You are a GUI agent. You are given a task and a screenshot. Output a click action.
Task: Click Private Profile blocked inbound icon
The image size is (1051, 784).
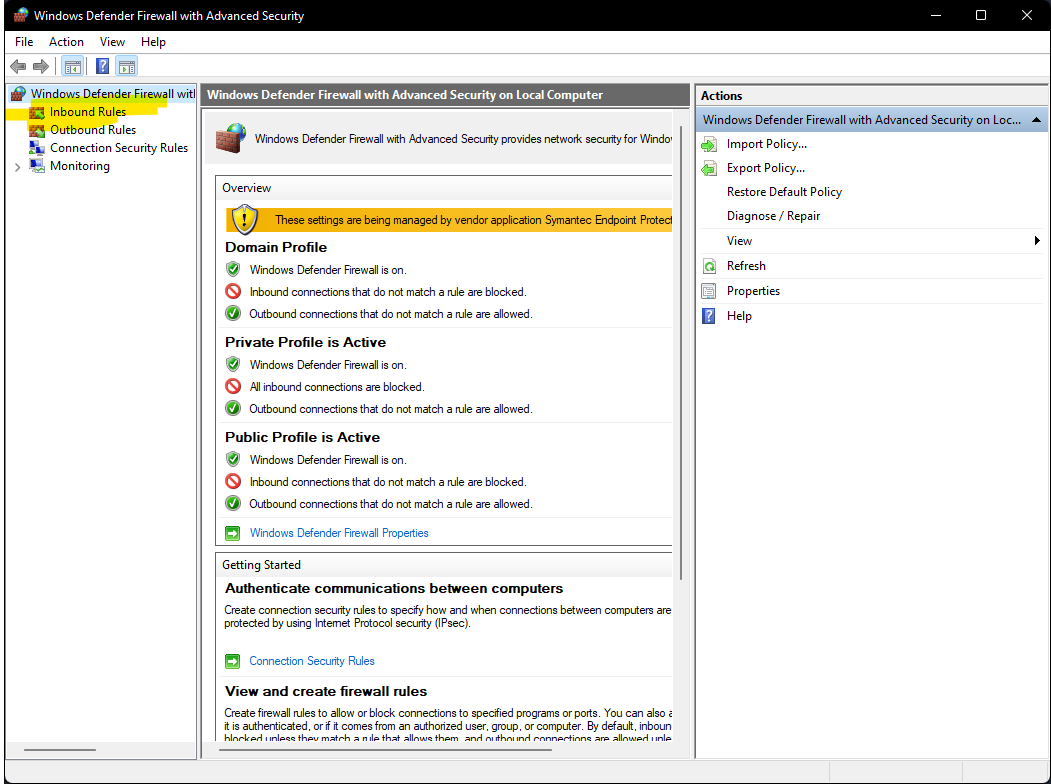click(x=233, y=387)
